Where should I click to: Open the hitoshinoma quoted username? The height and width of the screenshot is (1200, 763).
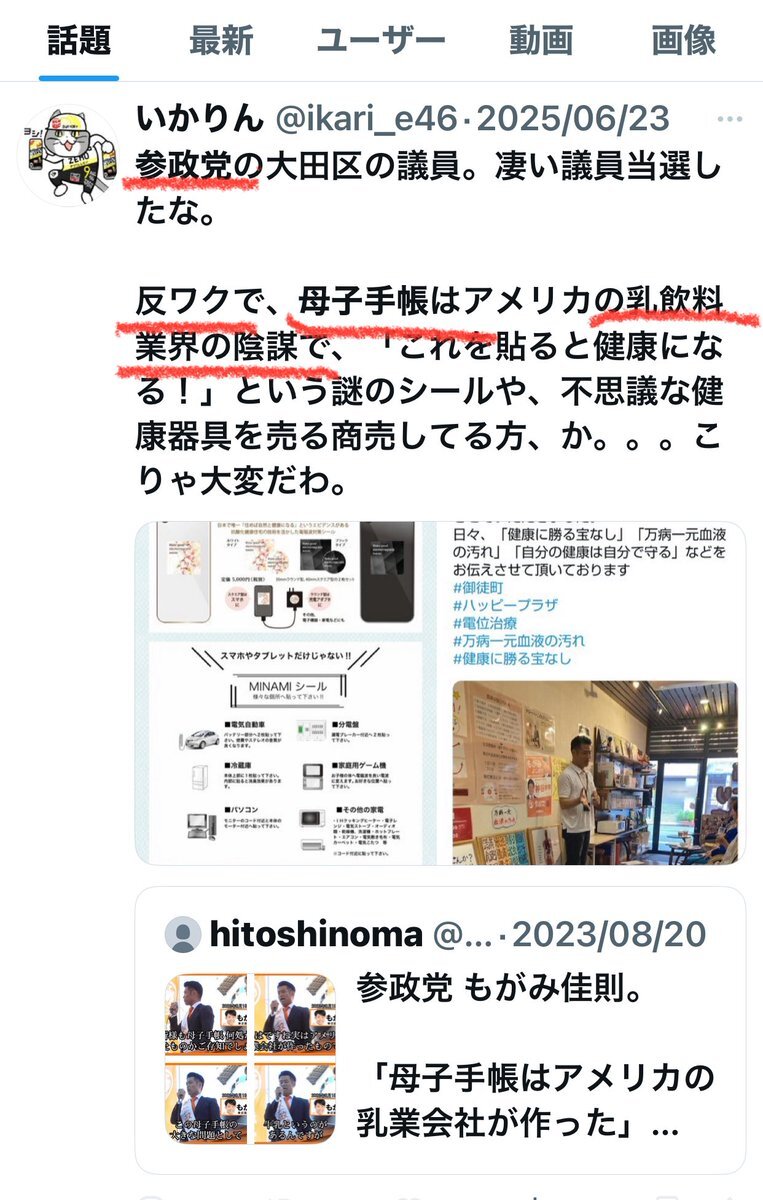[x=316, y=935]
